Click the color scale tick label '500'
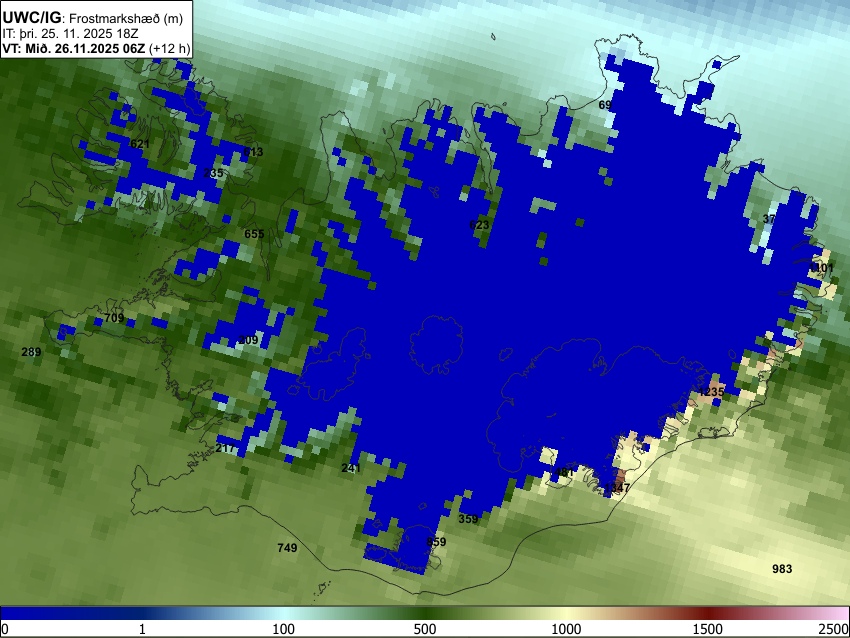Image resolution: width=850 pixels, height=638 pixels. pyautogui.click(x=425, y=629)
